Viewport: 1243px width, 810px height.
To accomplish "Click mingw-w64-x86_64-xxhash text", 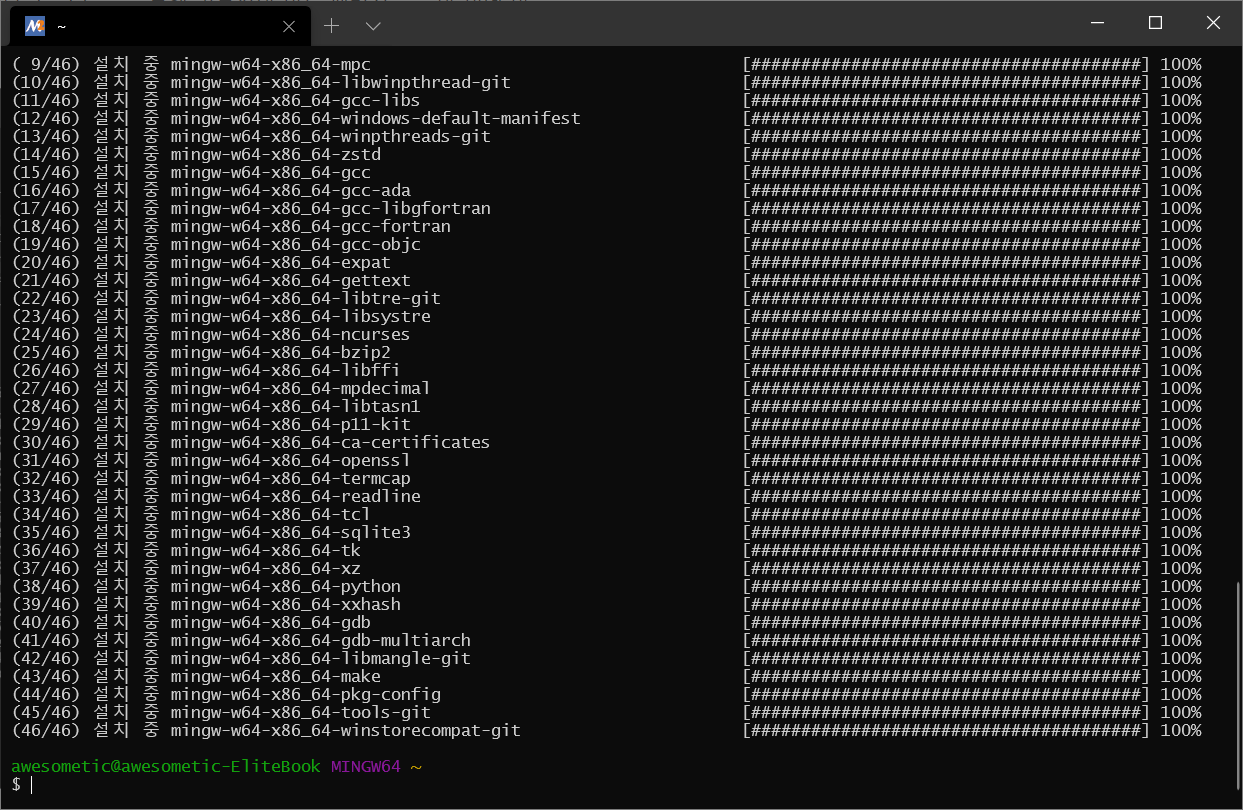I will coord(286,604).
